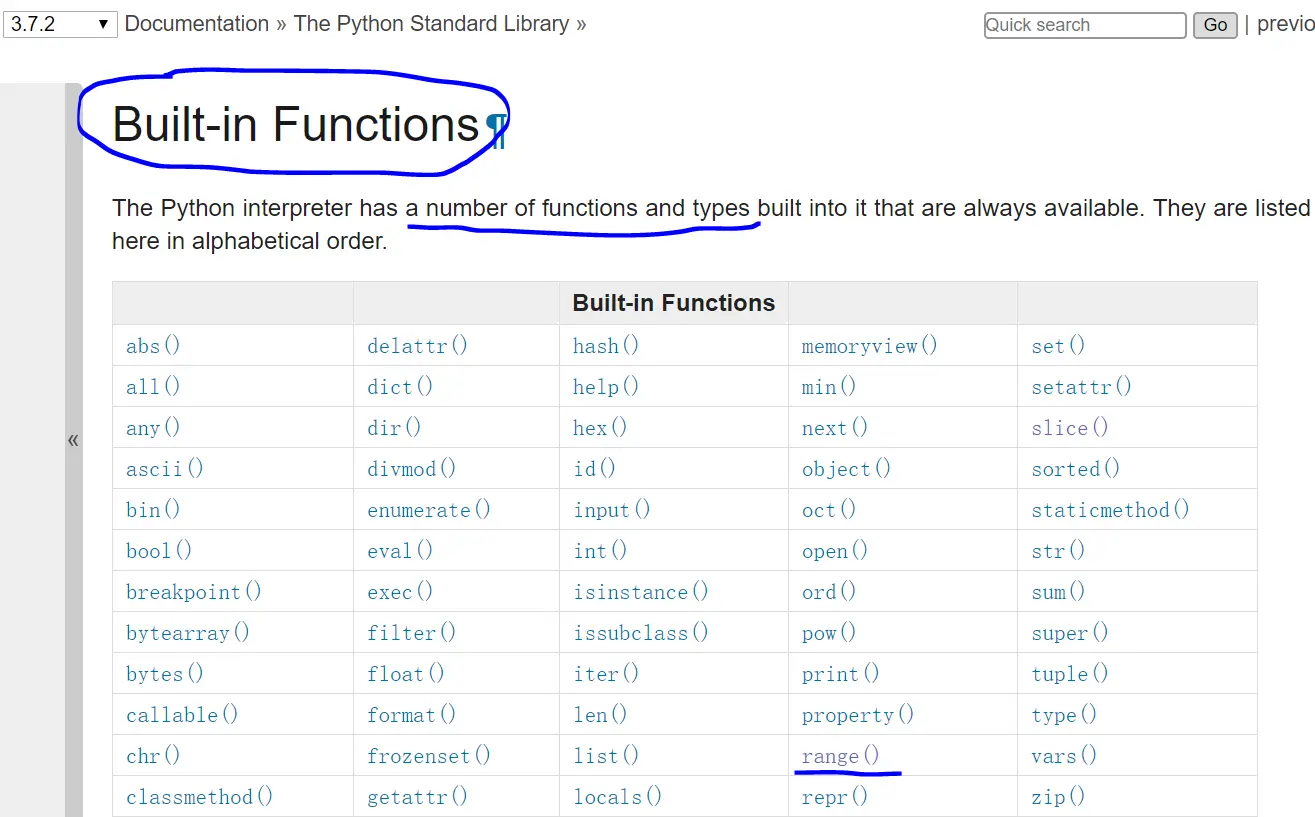Open the ascii() function link
Screen dimensions: 1315x817
click(x=165, y=469)
